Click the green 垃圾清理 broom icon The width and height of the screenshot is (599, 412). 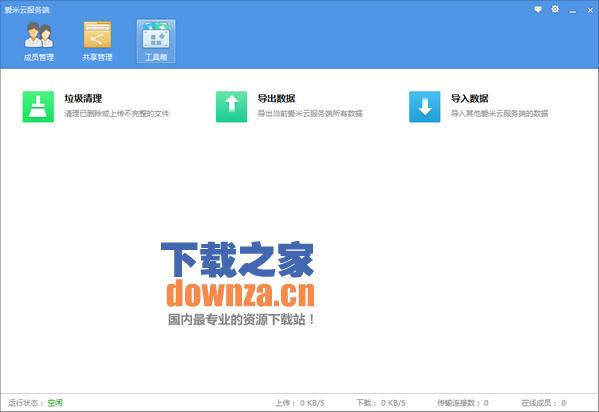(x=38, y=107)
